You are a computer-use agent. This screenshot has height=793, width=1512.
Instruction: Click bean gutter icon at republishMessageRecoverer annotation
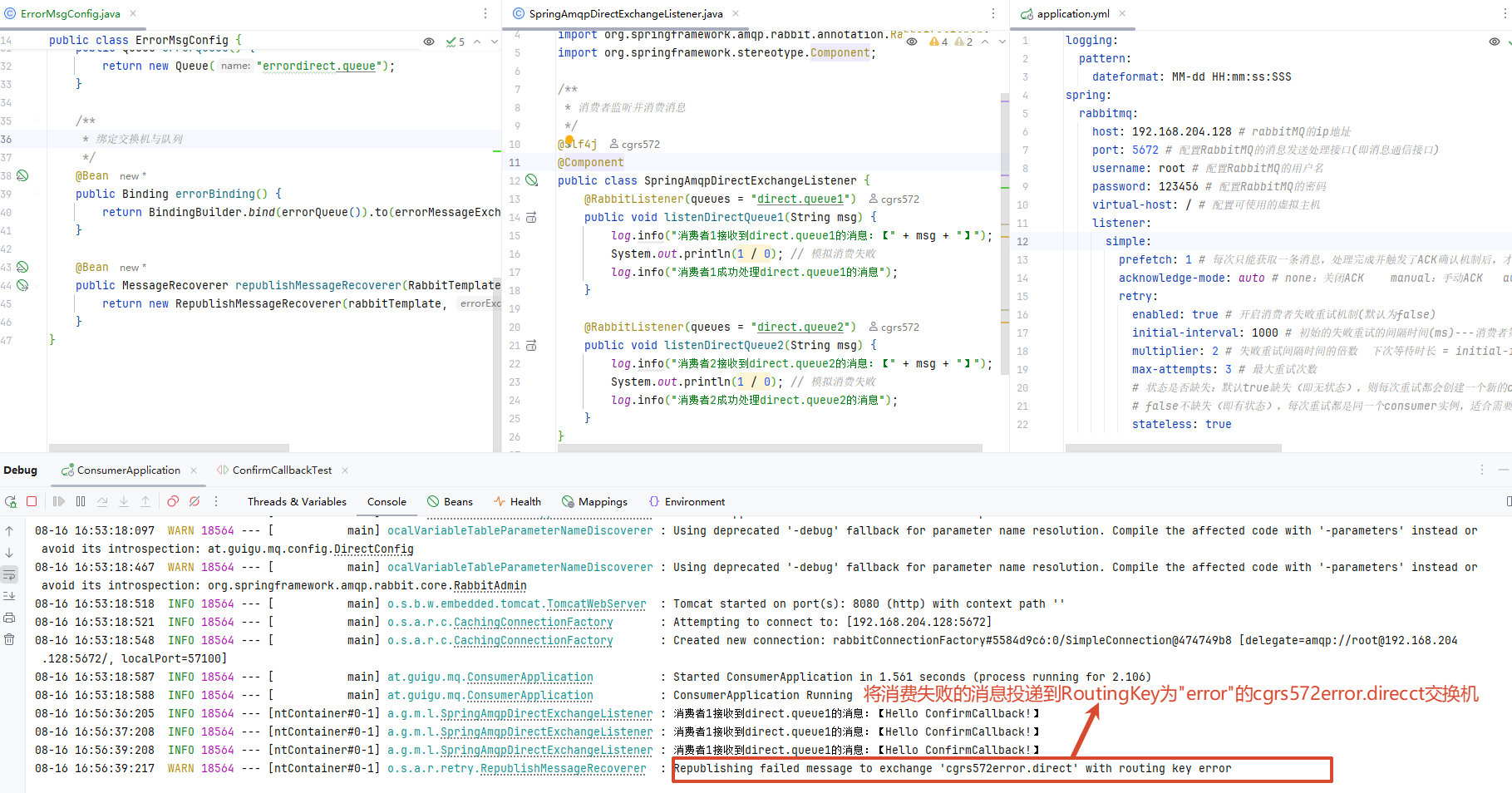pyautogui.click(x=22, y=267)
